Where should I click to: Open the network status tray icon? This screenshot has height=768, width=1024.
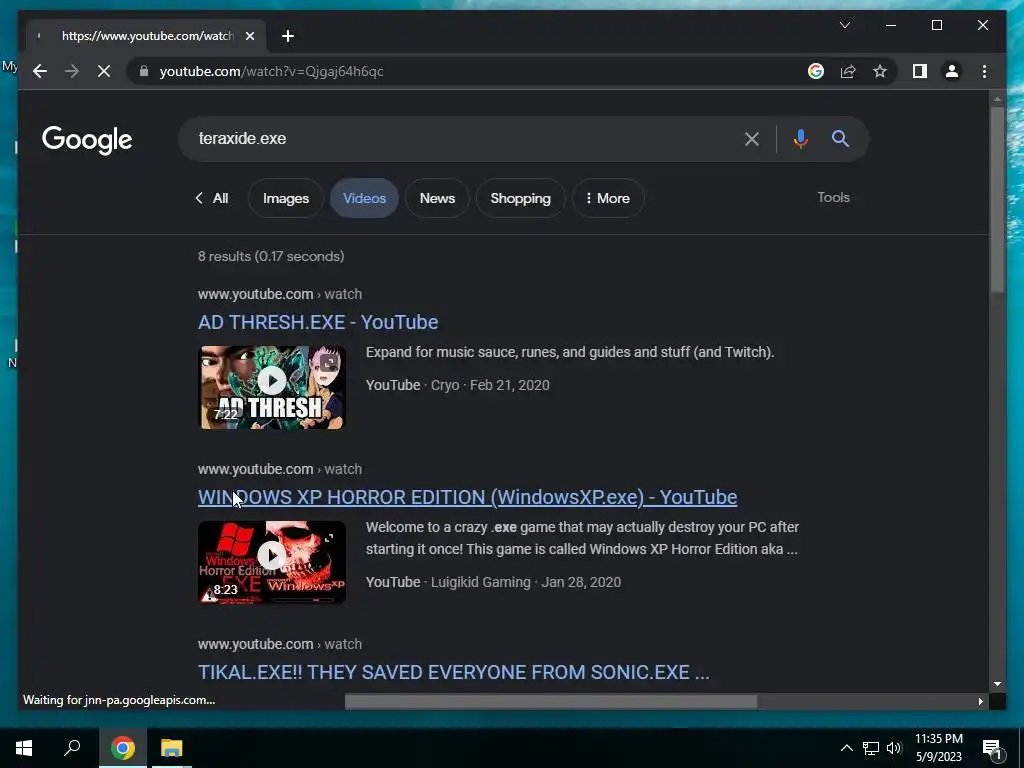(871, 748)
